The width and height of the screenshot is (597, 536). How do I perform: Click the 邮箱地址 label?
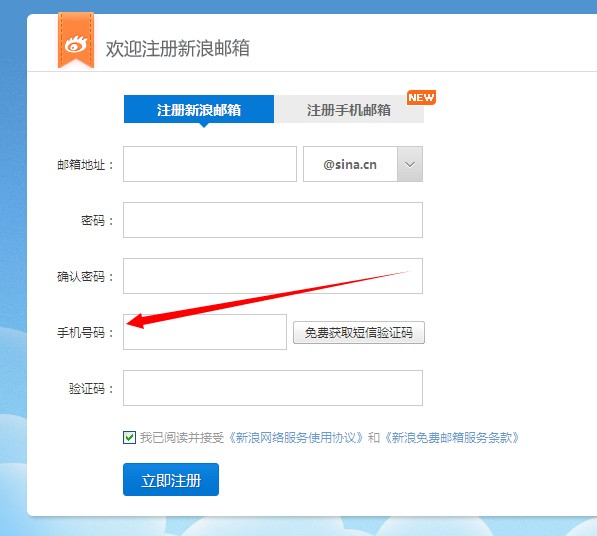85,165
